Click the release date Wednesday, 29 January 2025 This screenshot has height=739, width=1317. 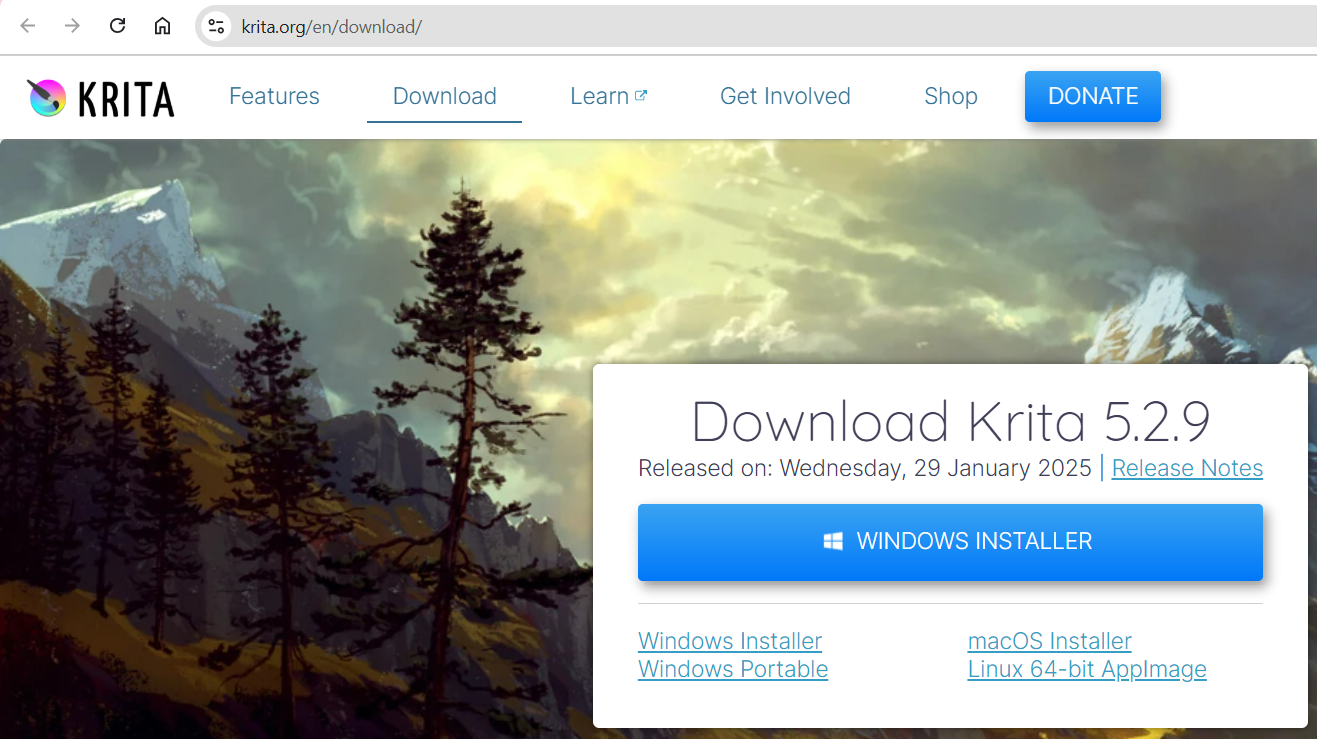point(936,468)
